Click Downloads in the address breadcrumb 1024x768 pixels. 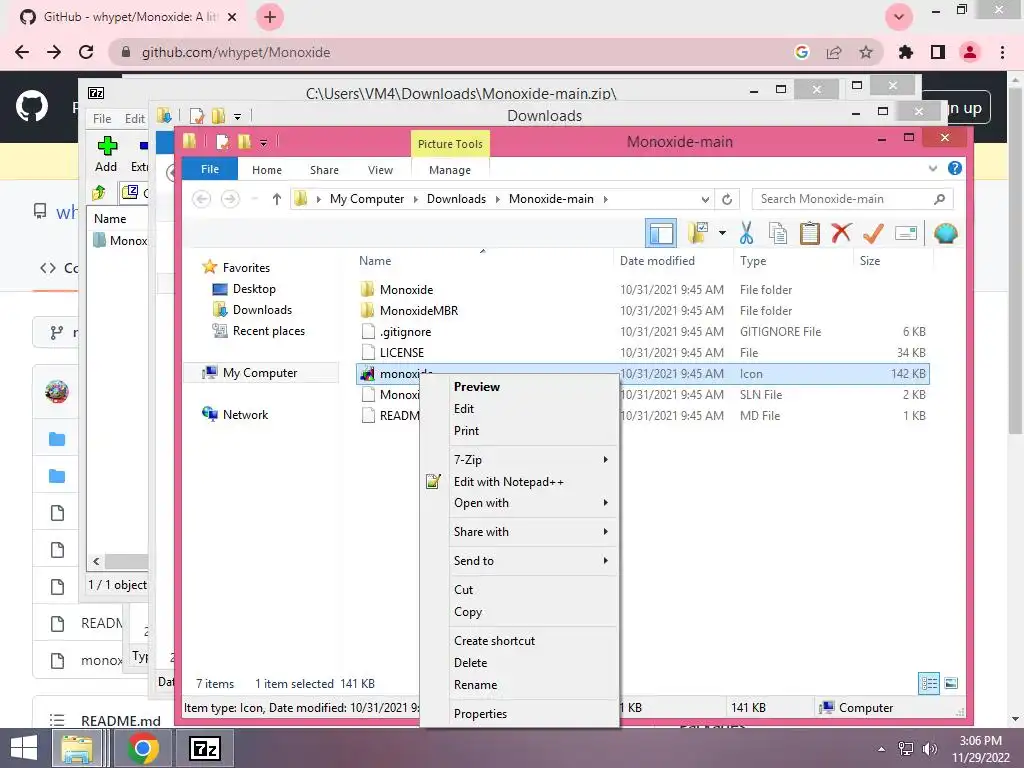pyautogui.click(x=456, y=199)
